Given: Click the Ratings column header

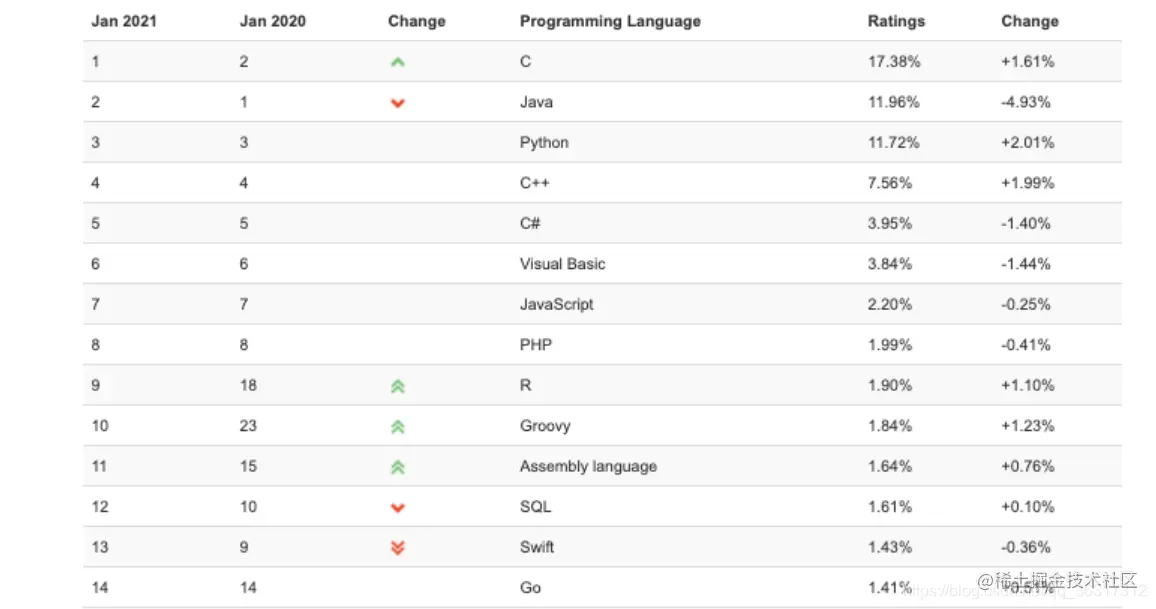Looking at the screenshot, I should coord(896,21).
